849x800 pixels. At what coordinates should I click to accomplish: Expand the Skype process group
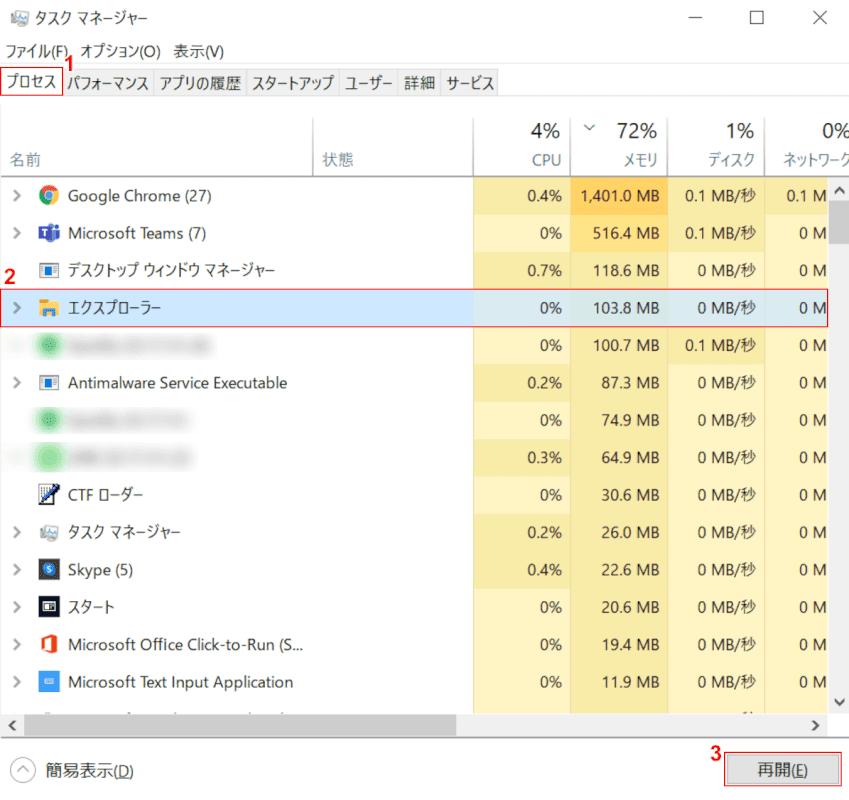click(x=17, y=569)
